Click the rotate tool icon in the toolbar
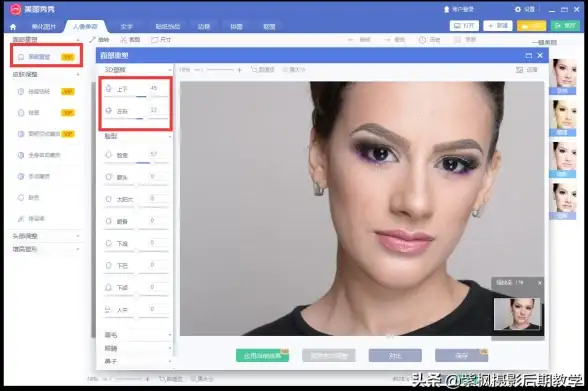This screenshot has height=391, width=588. [93, 39]
